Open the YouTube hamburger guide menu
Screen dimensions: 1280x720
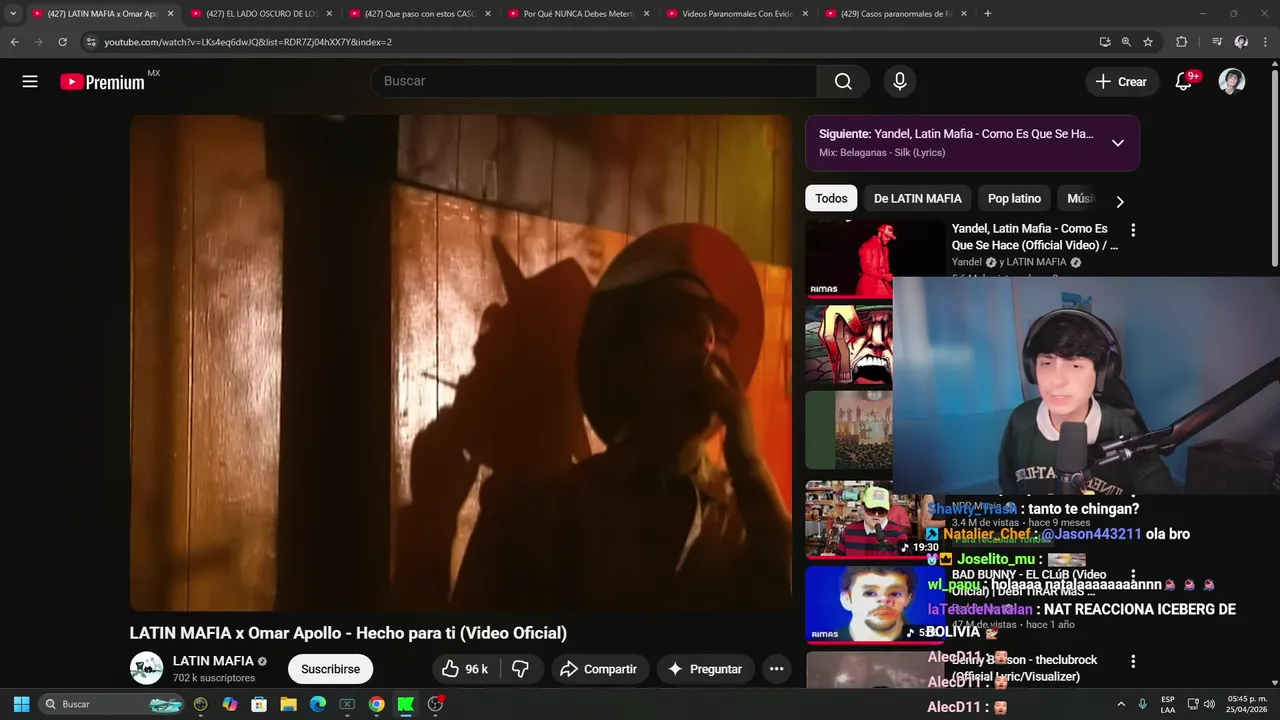(30, 82)
